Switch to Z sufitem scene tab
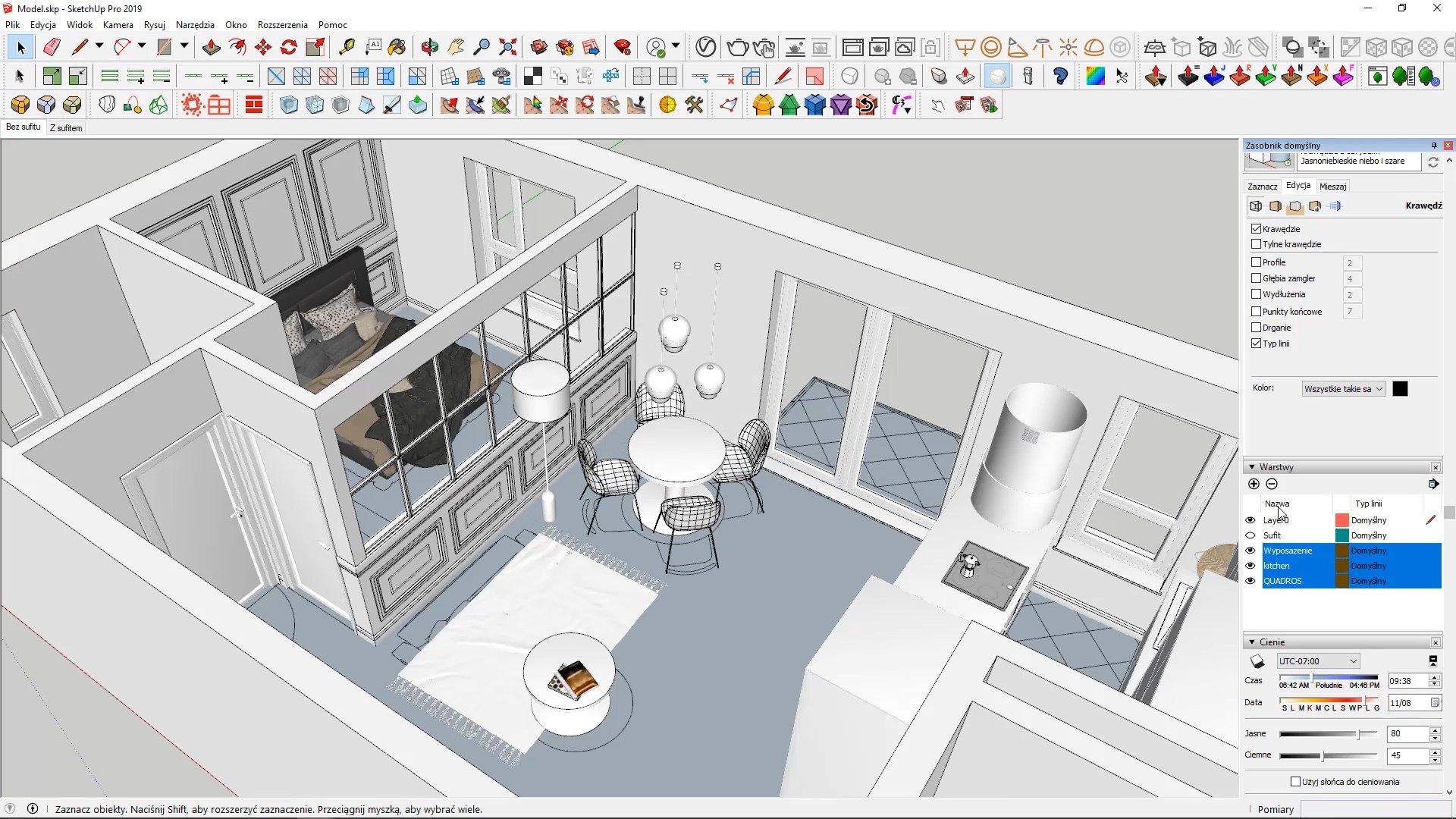This screenshot has width=1456, height=819. click(65, 127)
